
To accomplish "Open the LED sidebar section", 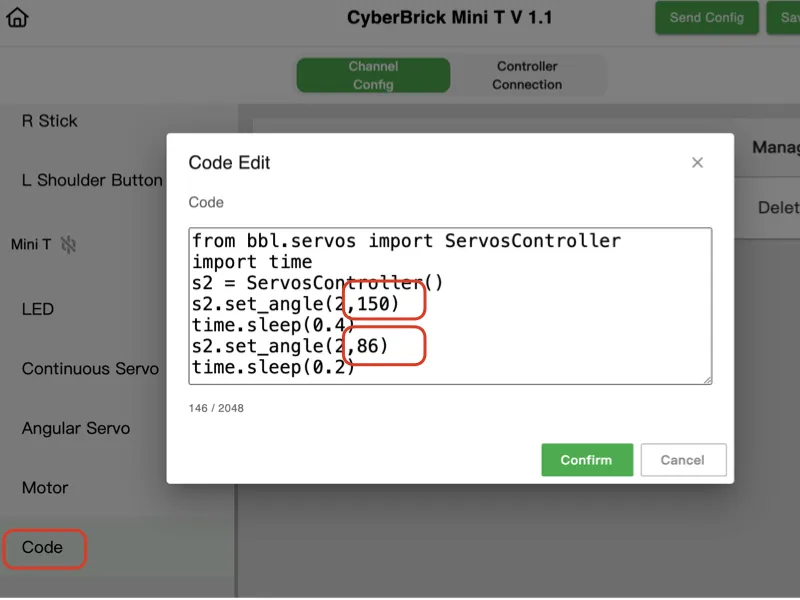I will click(38, 309).
